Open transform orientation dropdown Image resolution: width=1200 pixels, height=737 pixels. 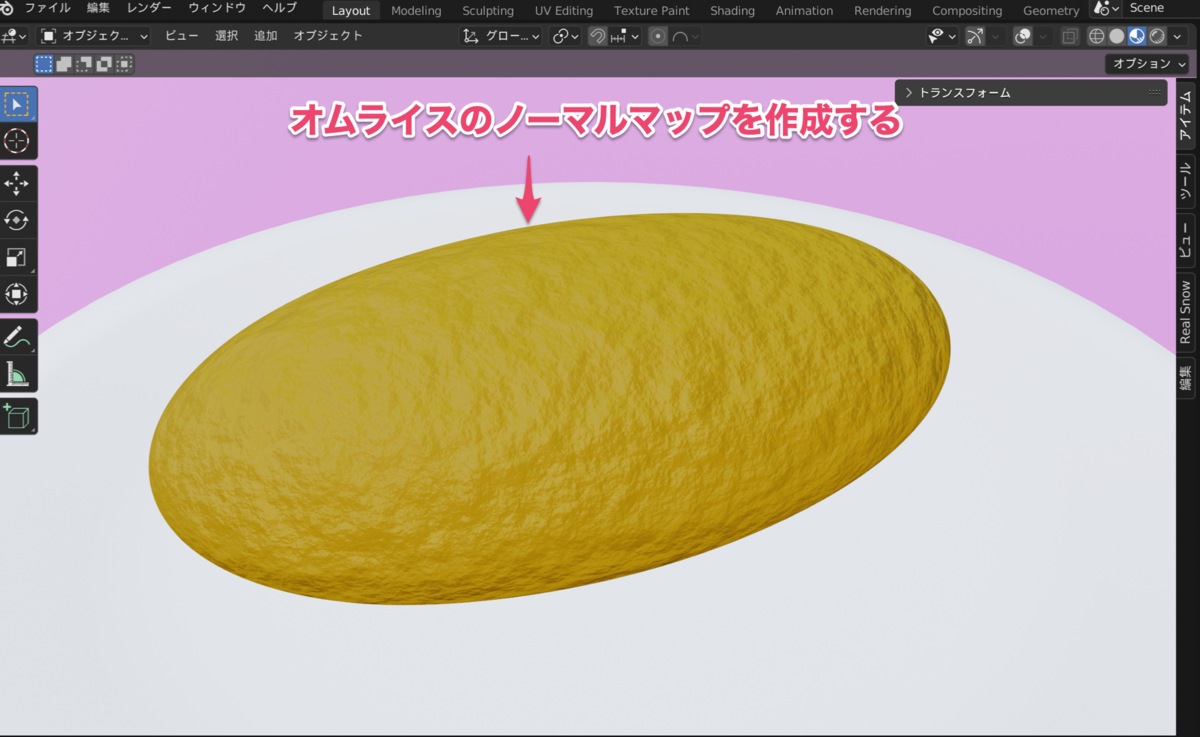(x=501, y=36)
